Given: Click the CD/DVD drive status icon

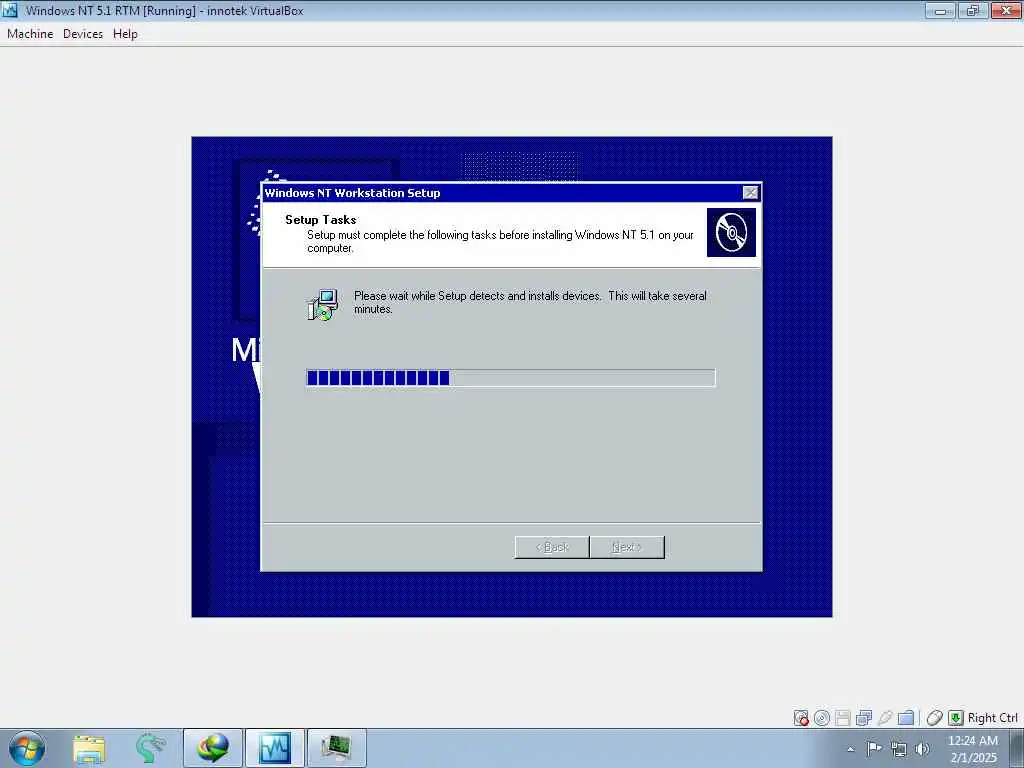Looking at the screenshot, I should coord(822,718).
